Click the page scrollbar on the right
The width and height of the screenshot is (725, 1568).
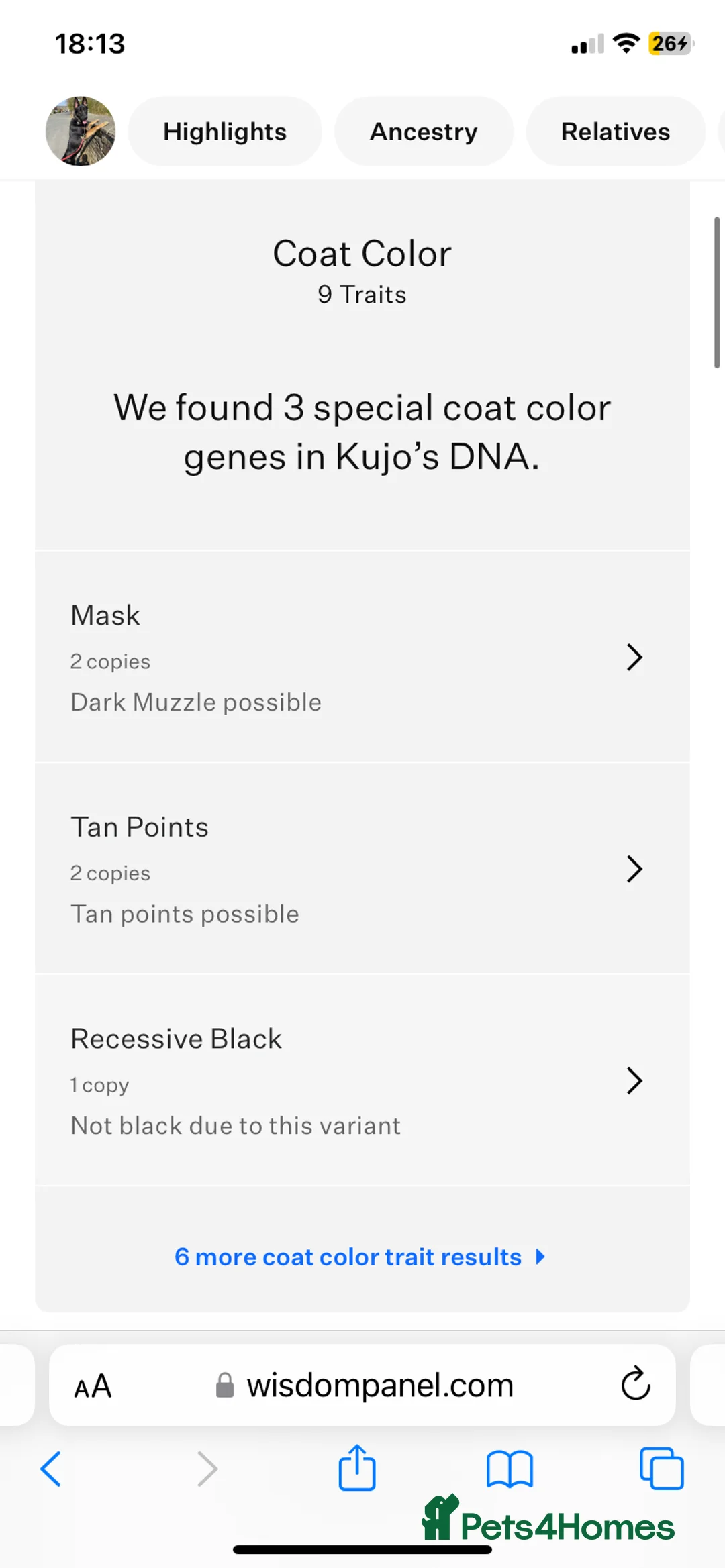click(716, 293)
